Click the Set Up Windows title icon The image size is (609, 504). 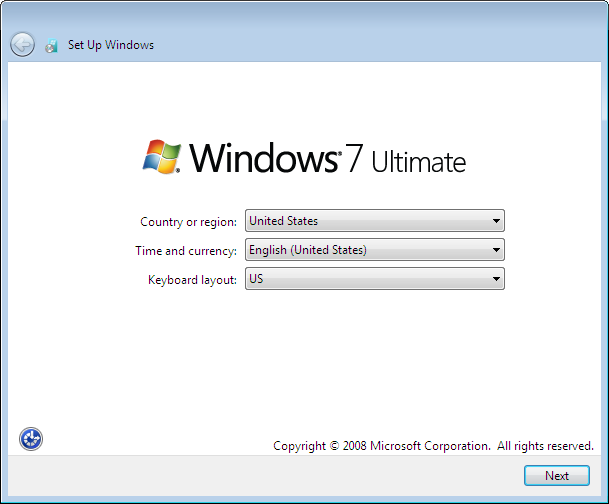coord(51,45)
